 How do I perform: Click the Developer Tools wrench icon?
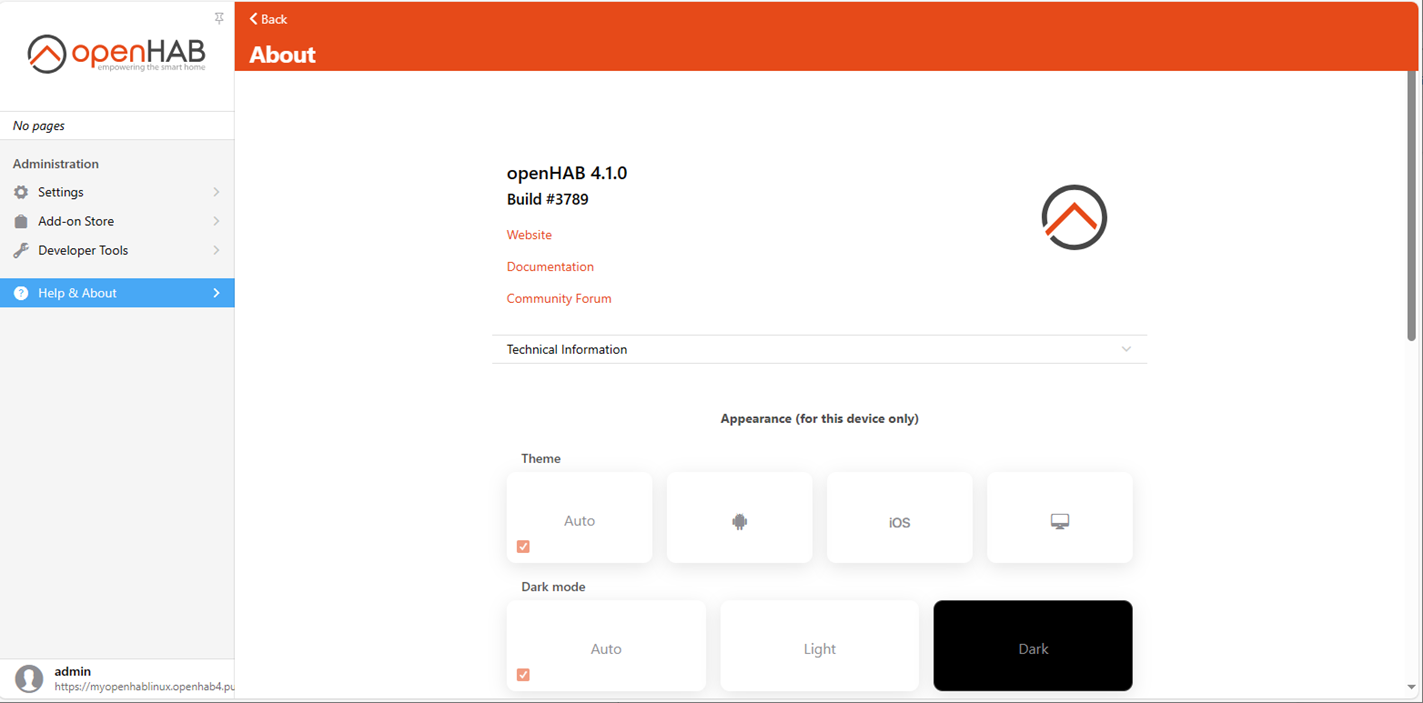pos(21,250)
